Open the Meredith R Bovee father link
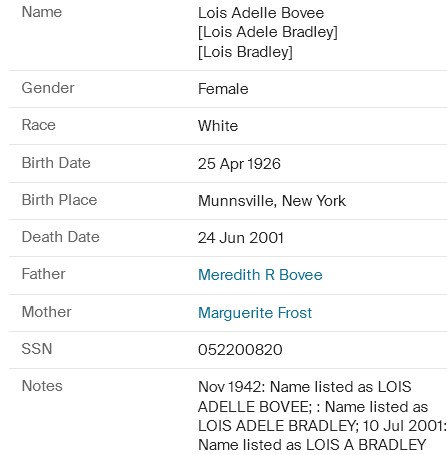447x455 pixels. [x=260, y=275]
